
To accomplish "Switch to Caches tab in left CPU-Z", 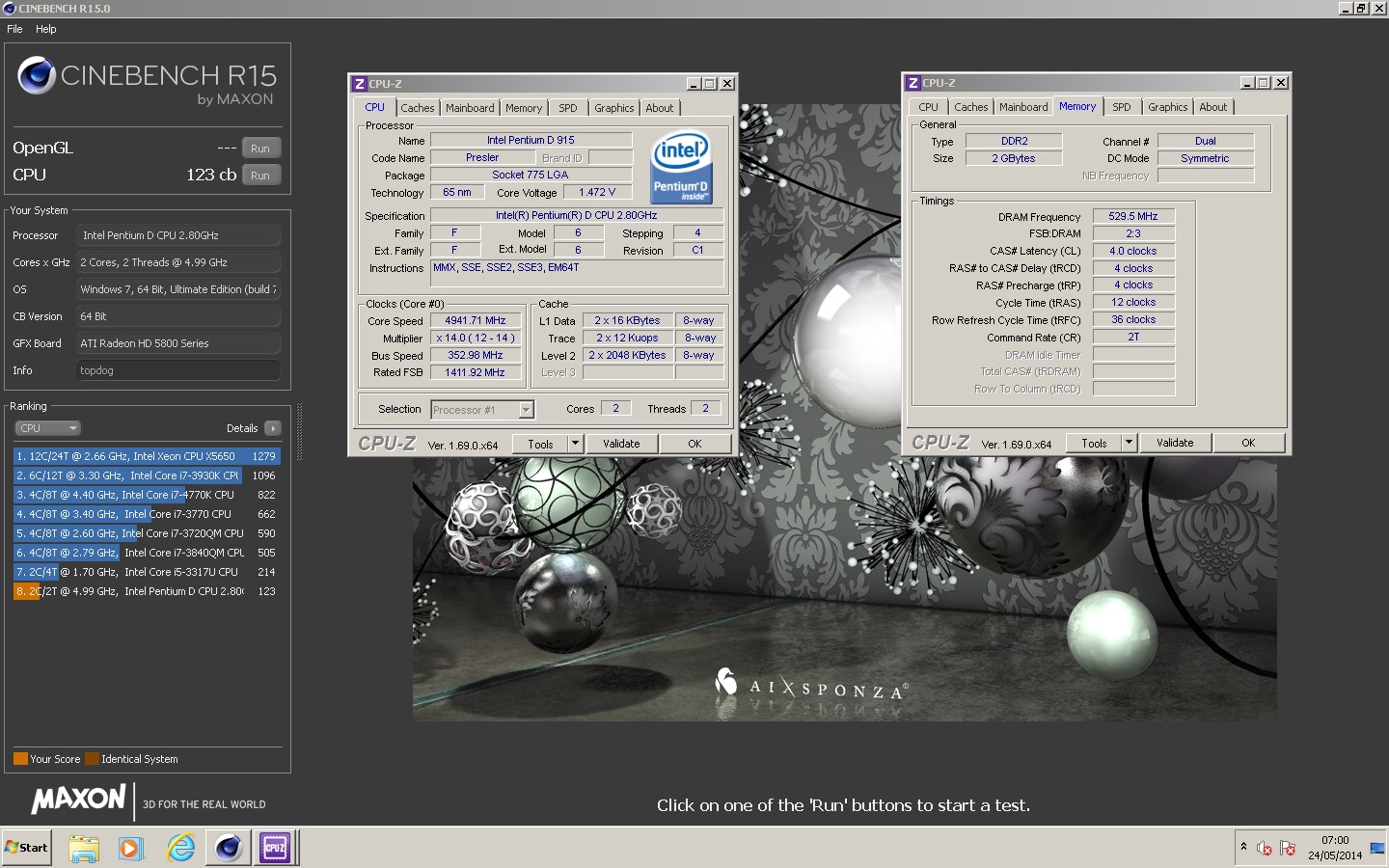I will coord(418,108).
